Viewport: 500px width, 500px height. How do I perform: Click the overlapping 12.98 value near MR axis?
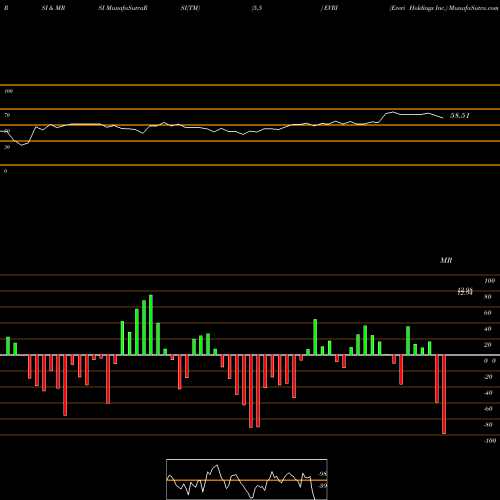pyautogui.click(x=465, y=291)
